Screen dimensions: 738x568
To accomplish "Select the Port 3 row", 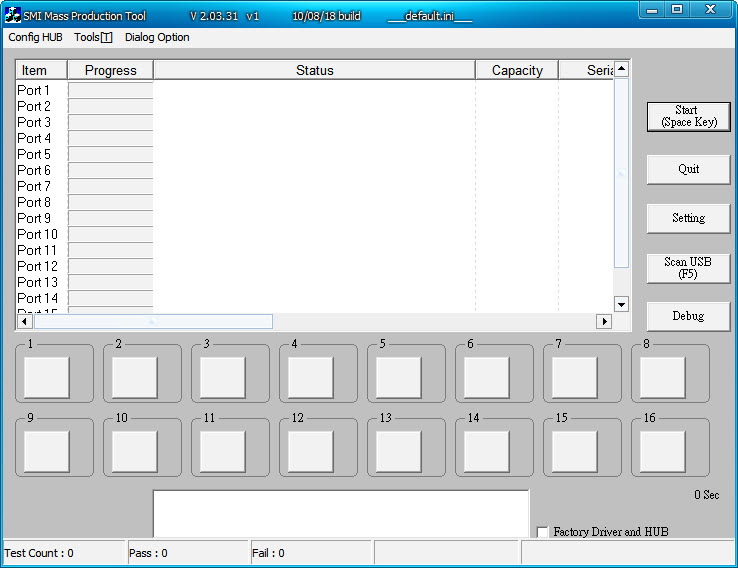I will pos(314,122).
